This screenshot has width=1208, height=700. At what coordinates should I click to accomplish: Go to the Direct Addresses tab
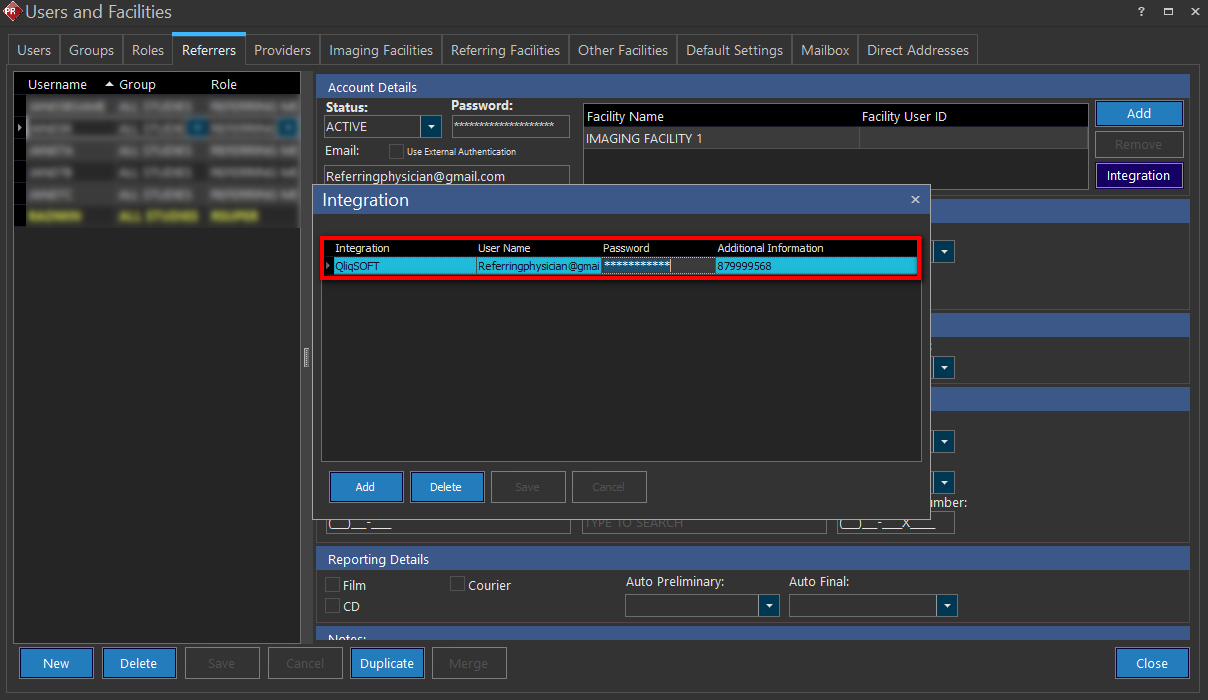[917, 50]
